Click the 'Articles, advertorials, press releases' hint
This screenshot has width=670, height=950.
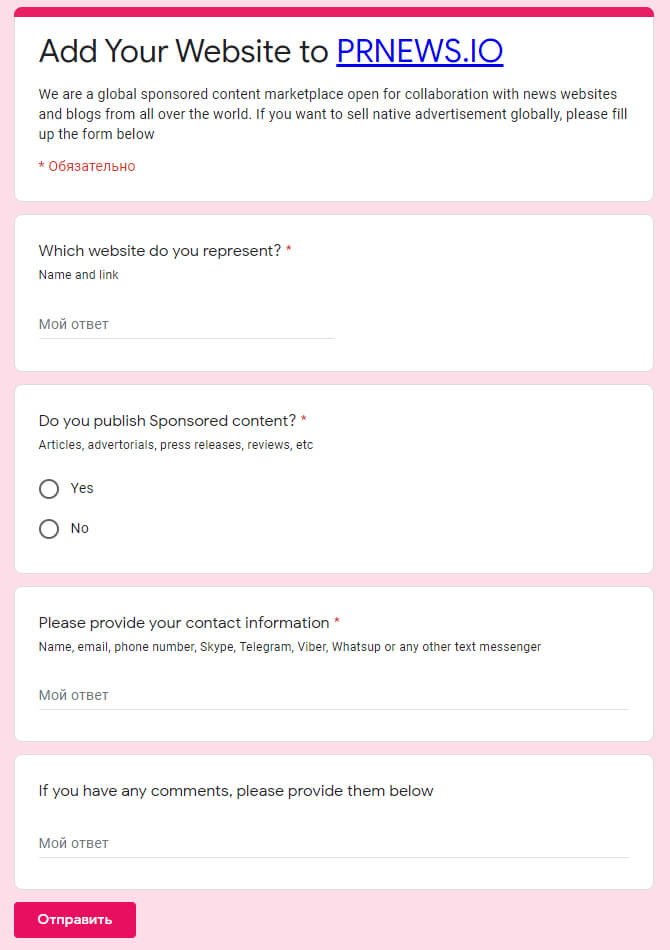coord(175,445)
